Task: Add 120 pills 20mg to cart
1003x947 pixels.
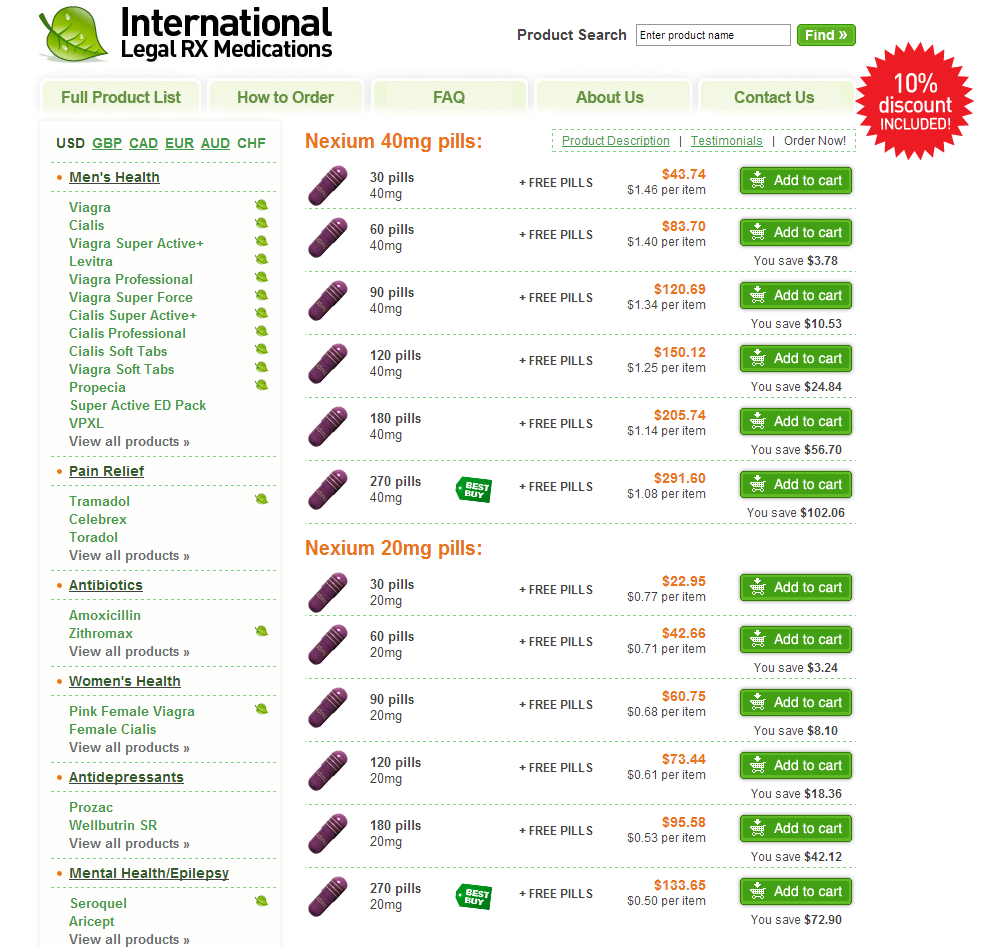Action: [x=796, y=765]
